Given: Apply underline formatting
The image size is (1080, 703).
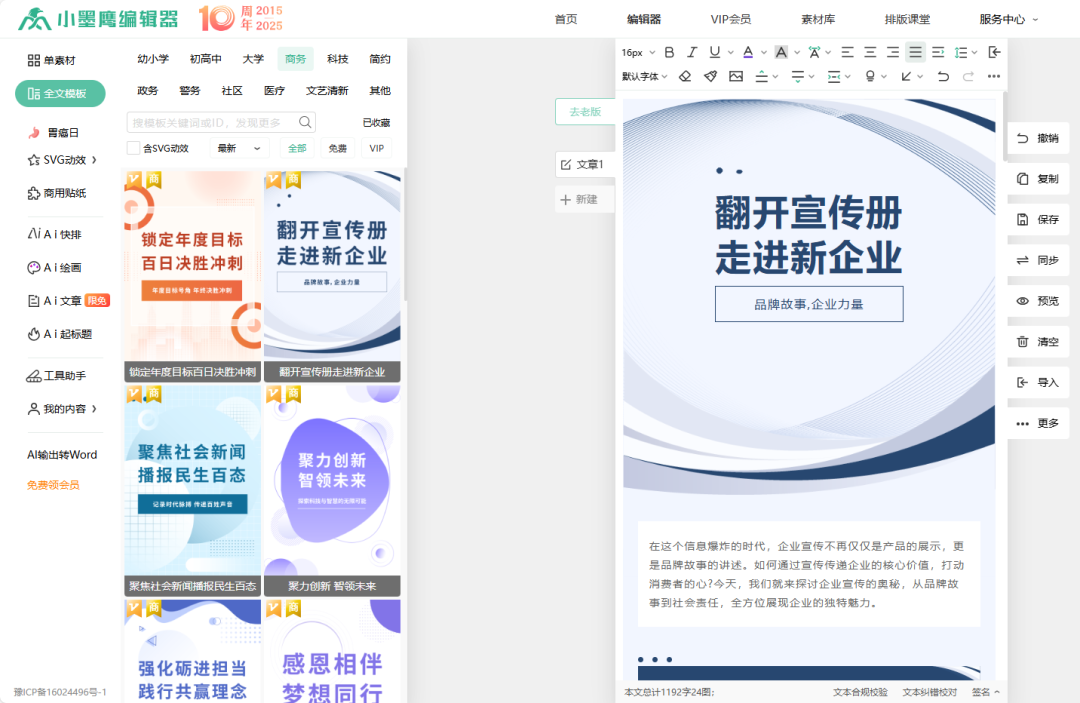Looking at the screenshot, I should coord(714,51).
